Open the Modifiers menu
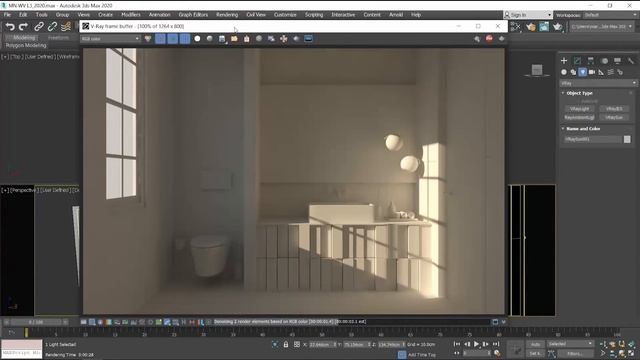The height and width of the screenshot is (360, 640). click(131, 15)
